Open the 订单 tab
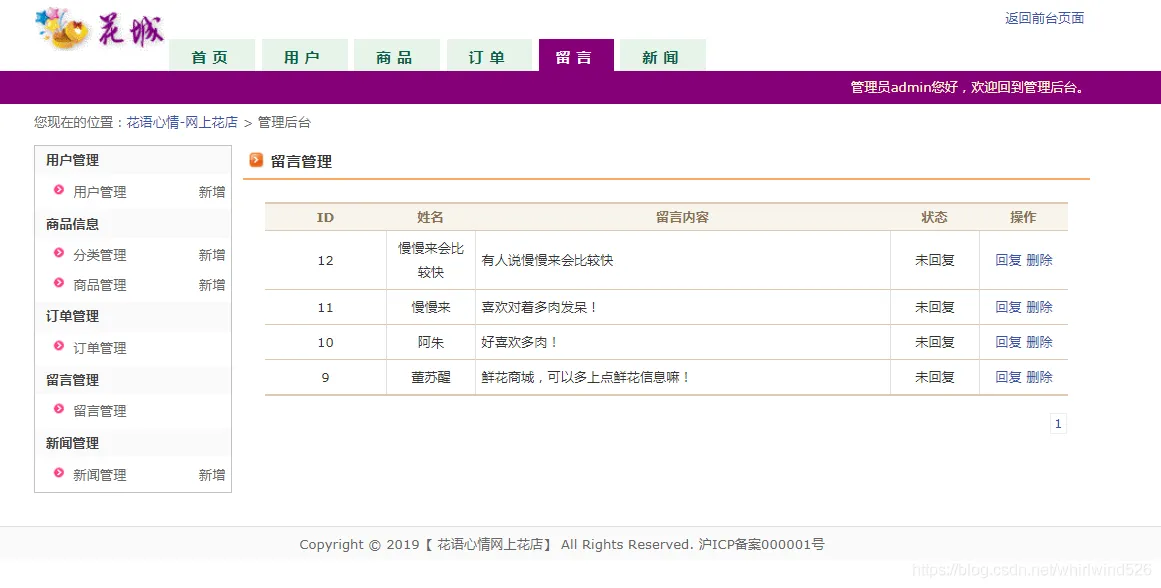Viewport: 1161px width, 588px height. coord(489,56)
